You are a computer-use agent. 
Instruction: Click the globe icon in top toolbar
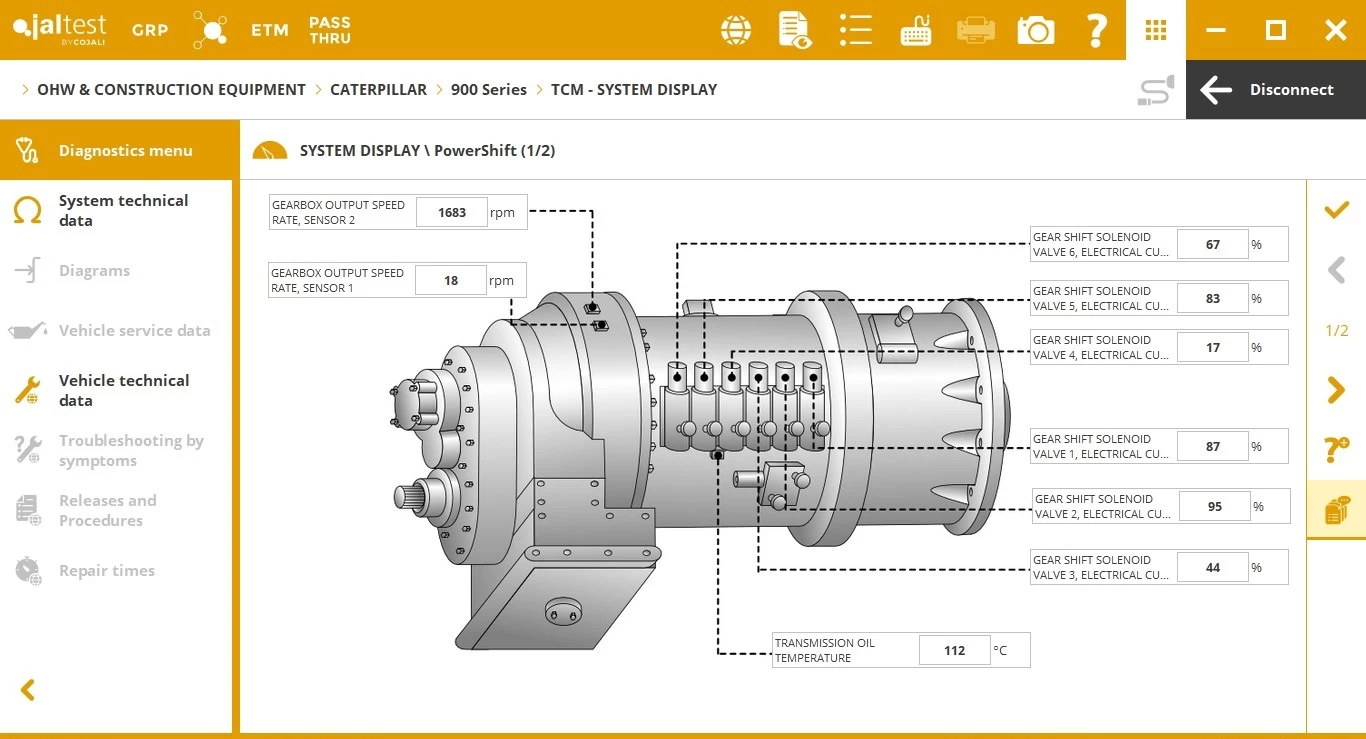(736, 30)
